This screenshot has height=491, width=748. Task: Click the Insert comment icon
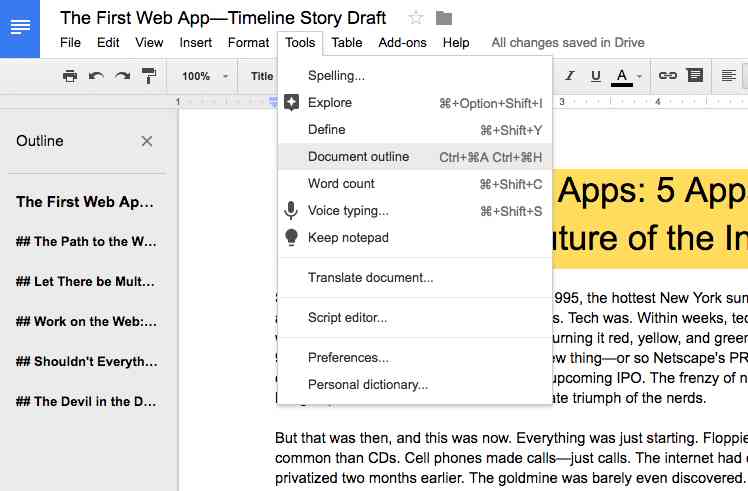click(695, 75)
